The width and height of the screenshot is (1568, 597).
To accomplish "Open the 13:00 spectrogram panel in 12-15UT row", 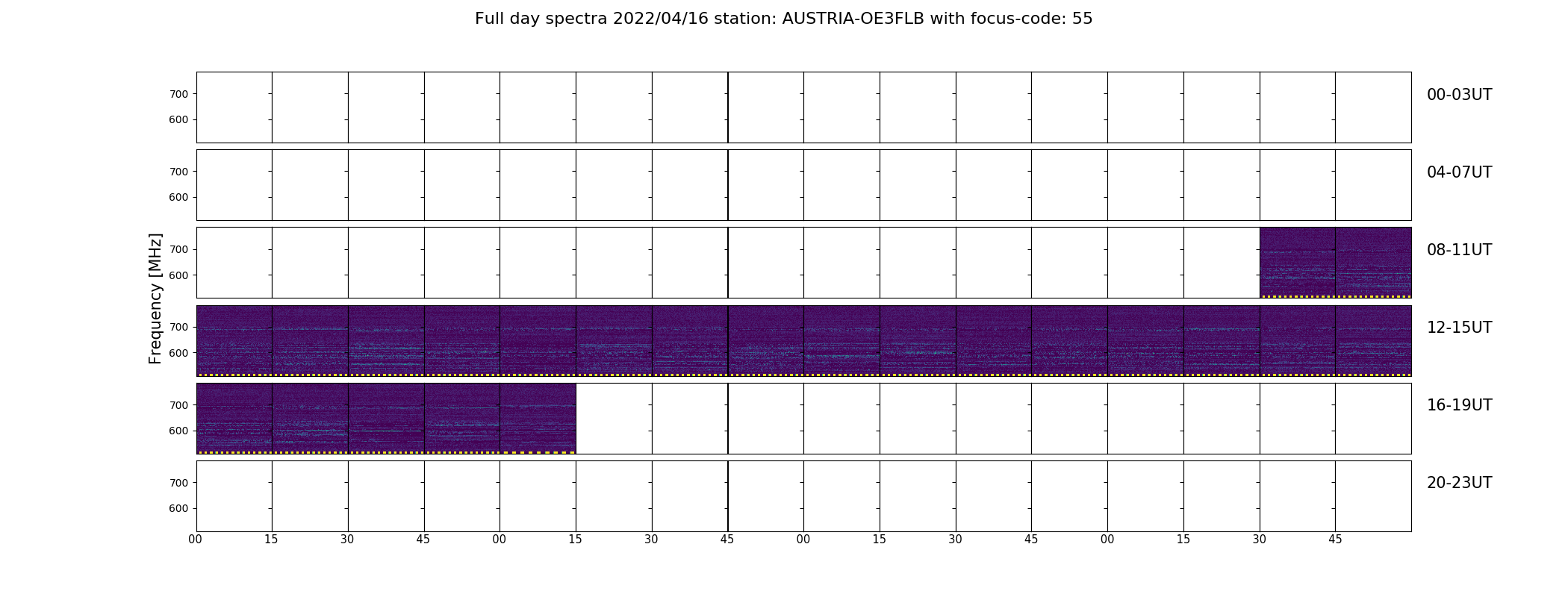I will 538,340.
